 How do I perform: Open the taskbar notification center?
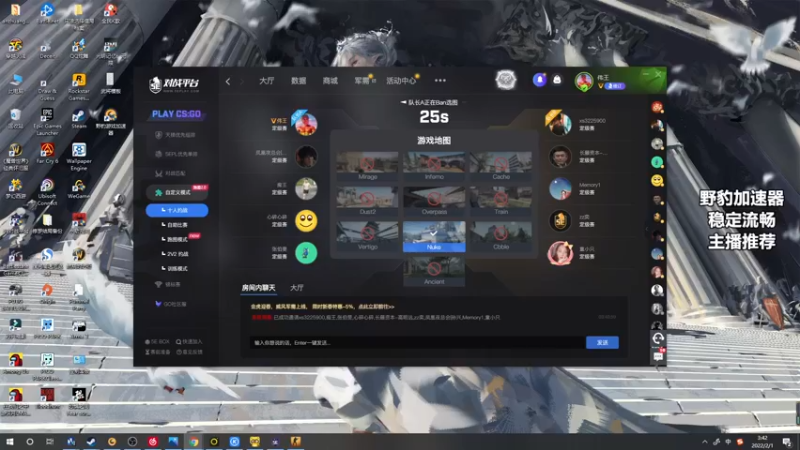tap(787, 442)
